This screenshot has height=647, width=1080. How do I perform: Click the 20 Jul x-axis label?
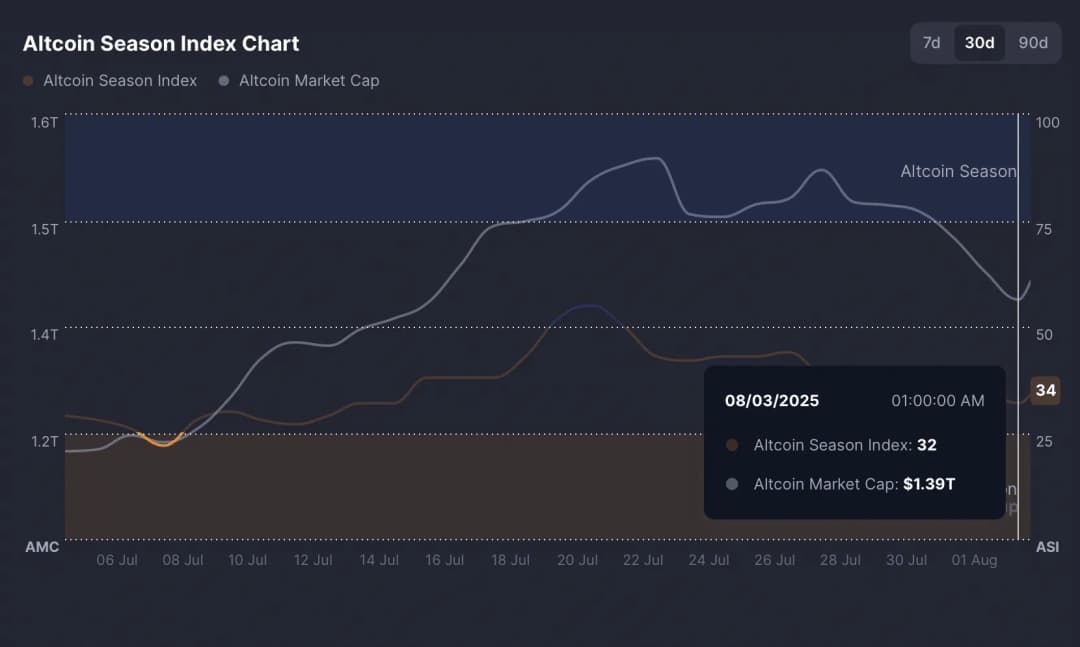[x=578, y=560]
